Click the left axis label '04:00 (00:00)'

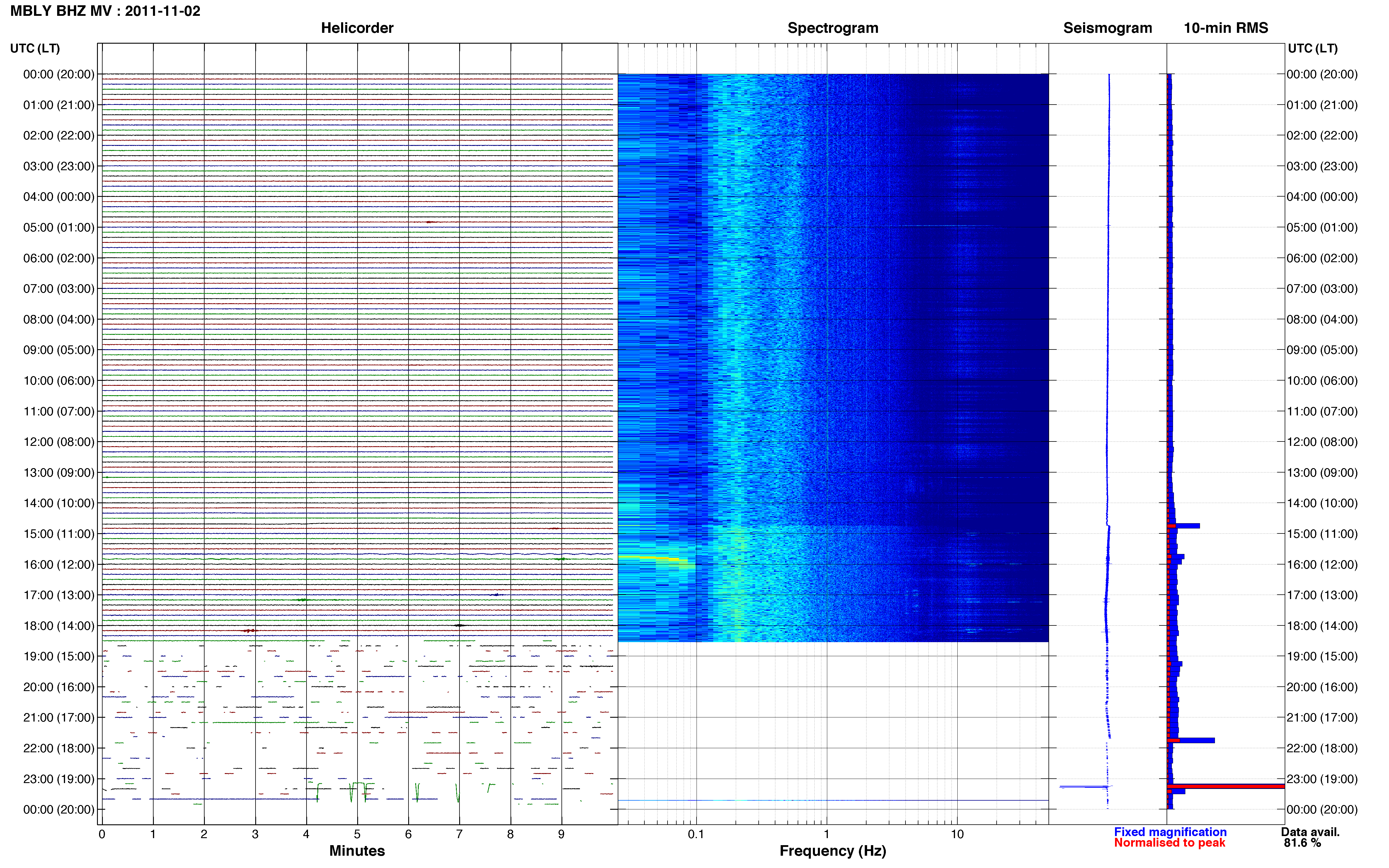59,197
